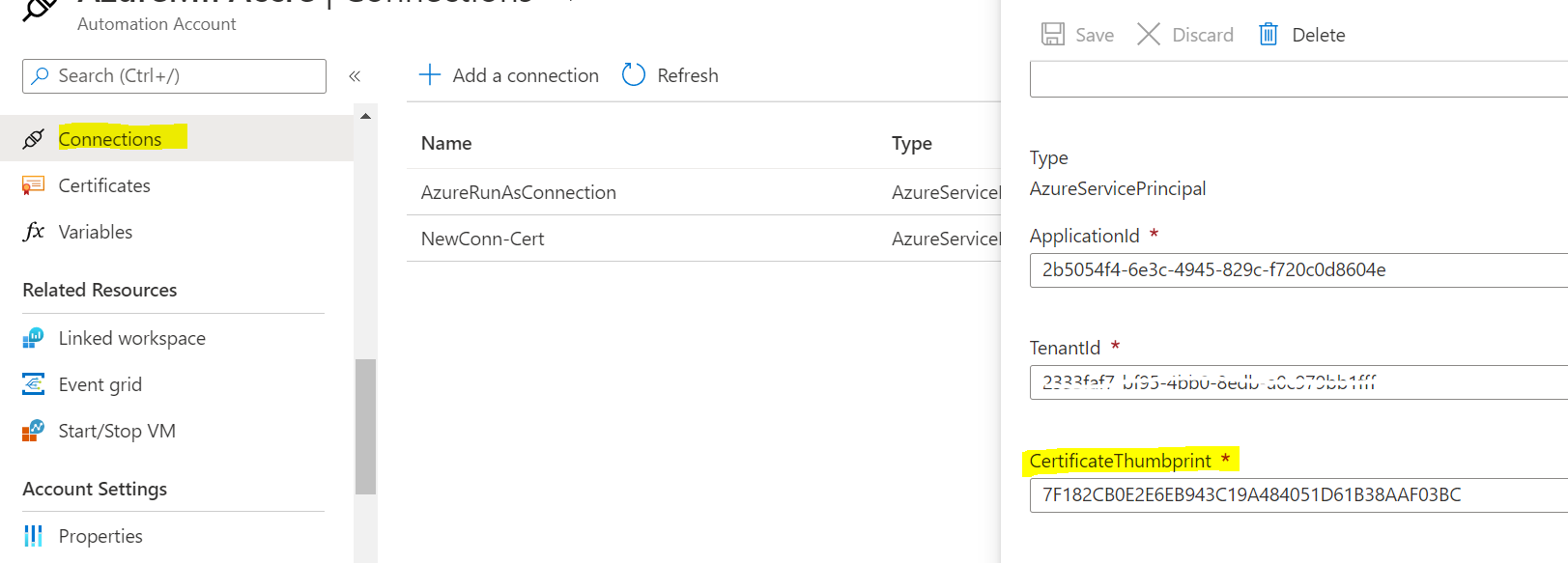Screen dimensions: 1568x563
Task: Click the Certificates icon in sidebar
Action: point(33,185)
